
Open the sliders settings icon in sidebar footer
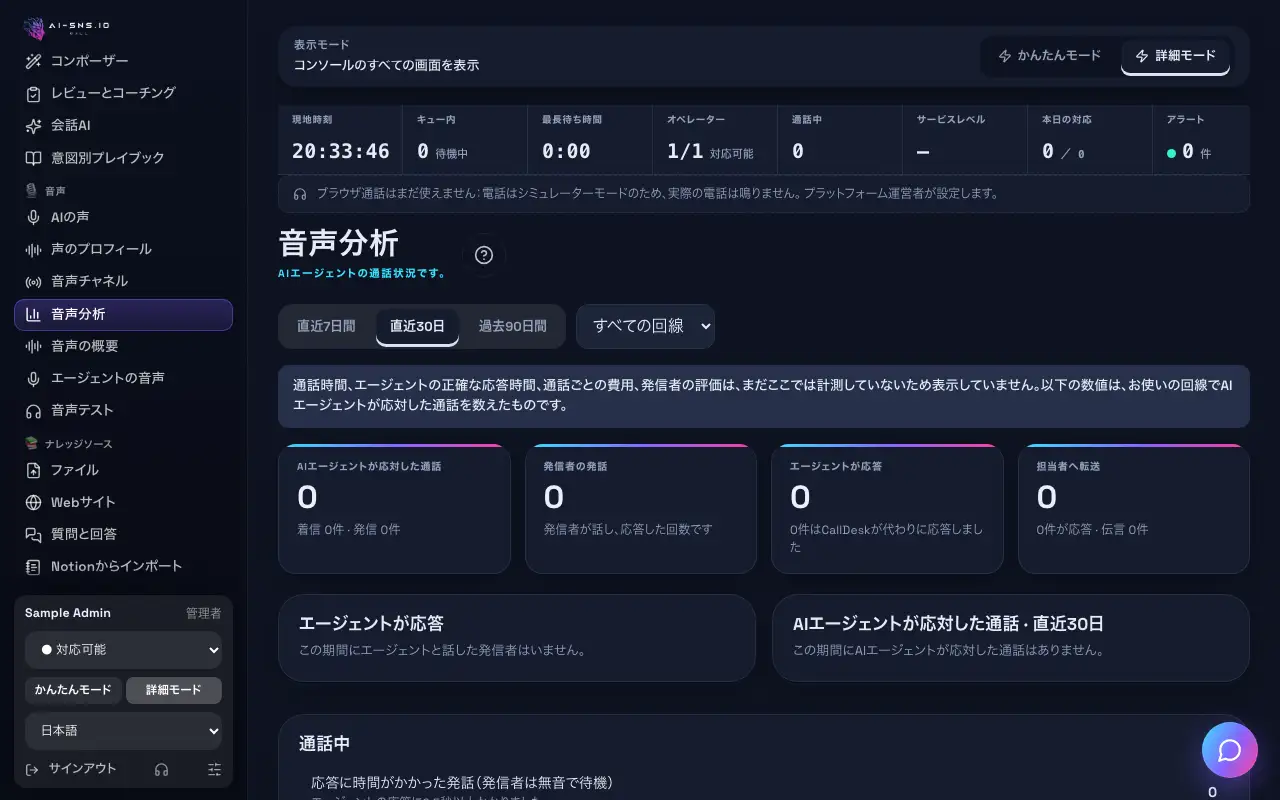click(214, 769)
